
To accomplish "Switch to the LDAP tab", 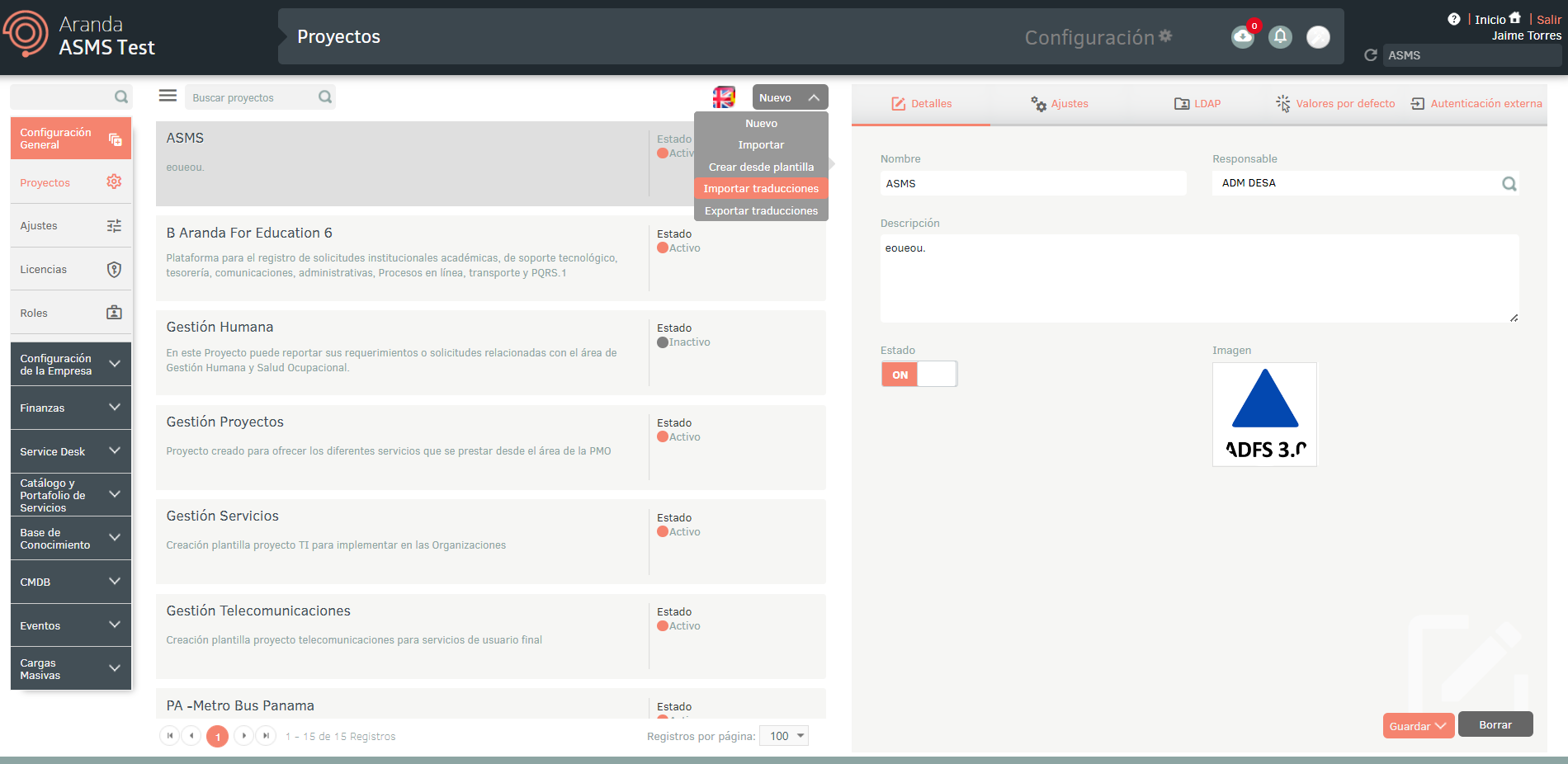I will 1197,104.
